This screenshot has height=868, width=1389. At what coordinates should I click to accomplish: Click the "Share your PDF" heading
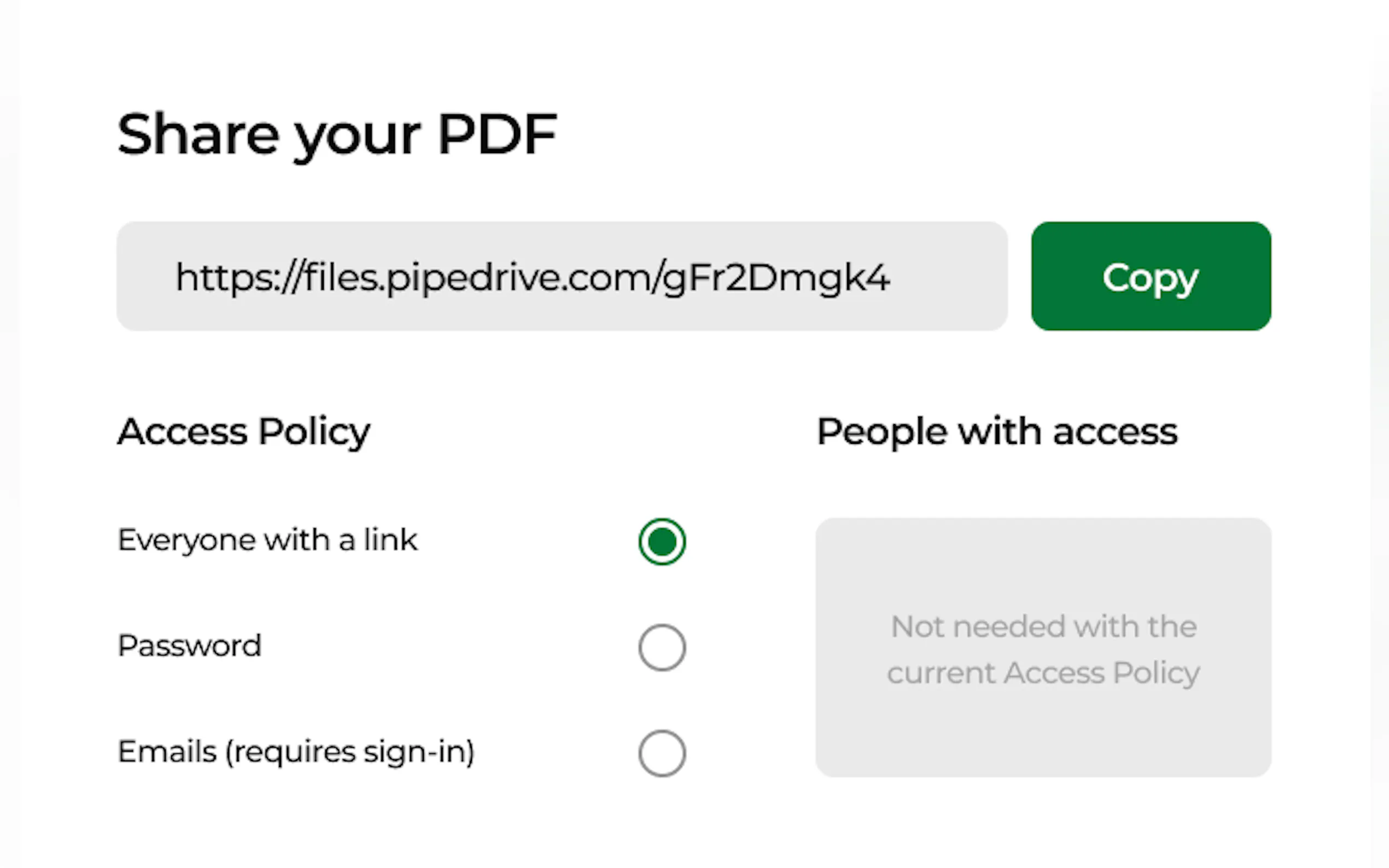pos(337,135)
